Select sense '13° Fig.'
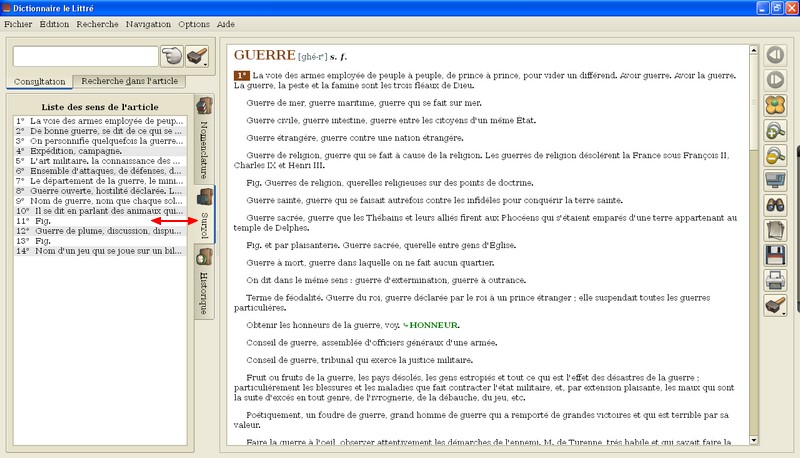Viewport: 800px width, 458px height. point(99,241)
